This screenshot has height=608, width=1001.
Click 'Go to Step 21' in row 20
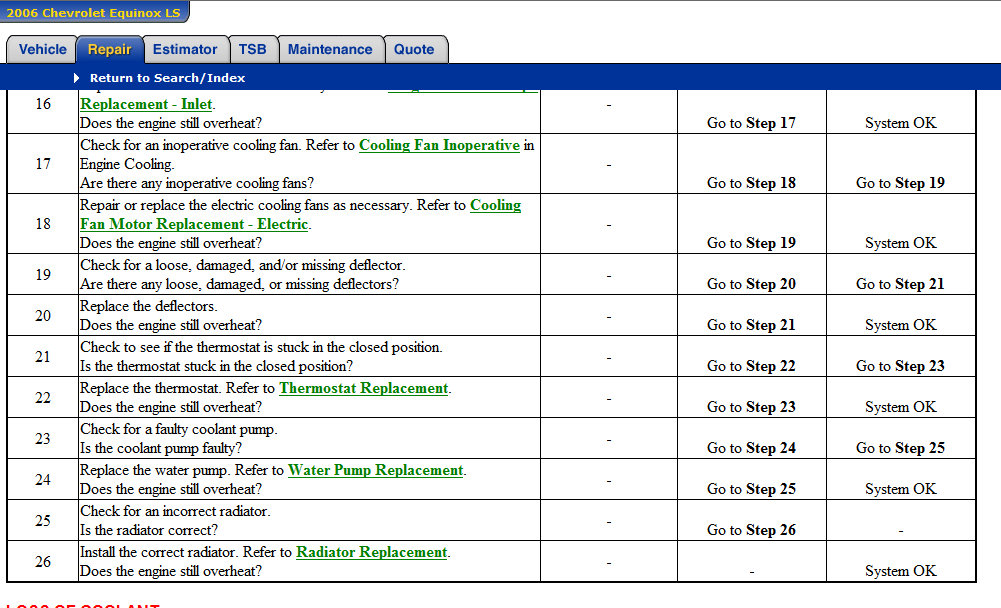[751, 324]
